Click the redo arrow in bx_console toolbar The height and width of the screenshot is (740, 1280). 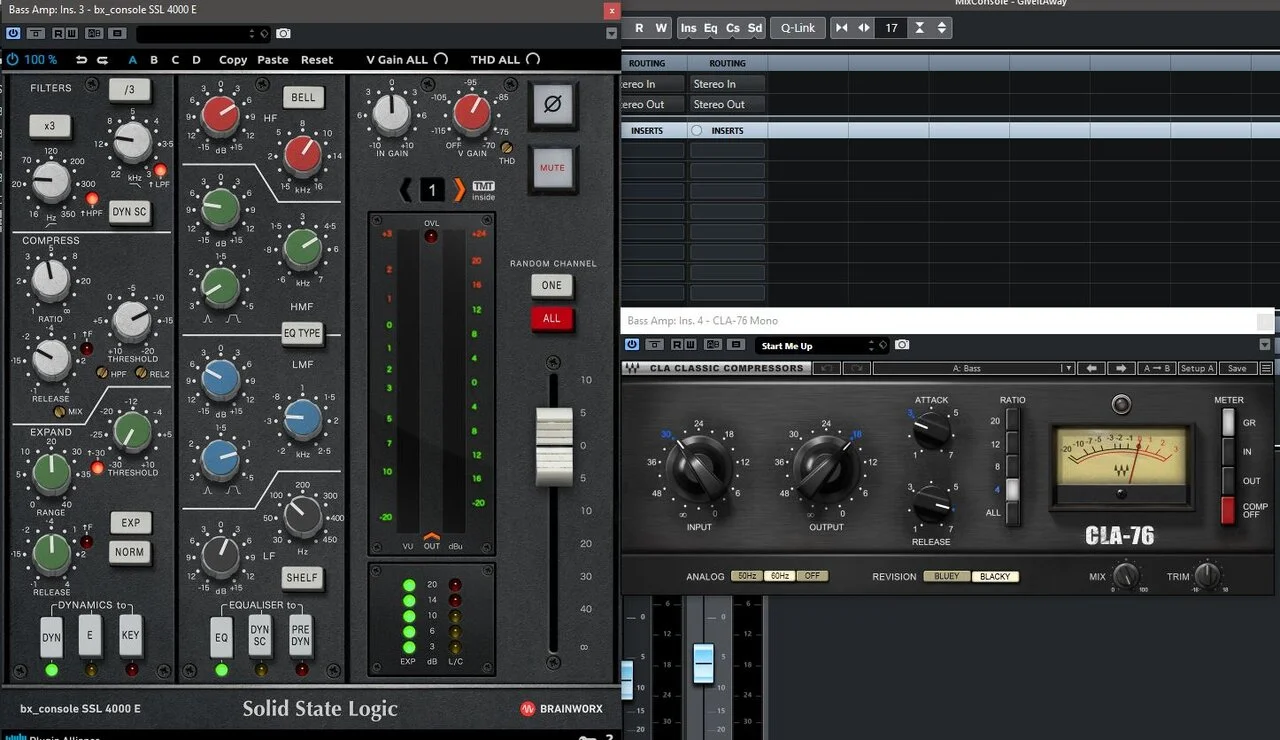pyautogui.click(x=102, y=60)
